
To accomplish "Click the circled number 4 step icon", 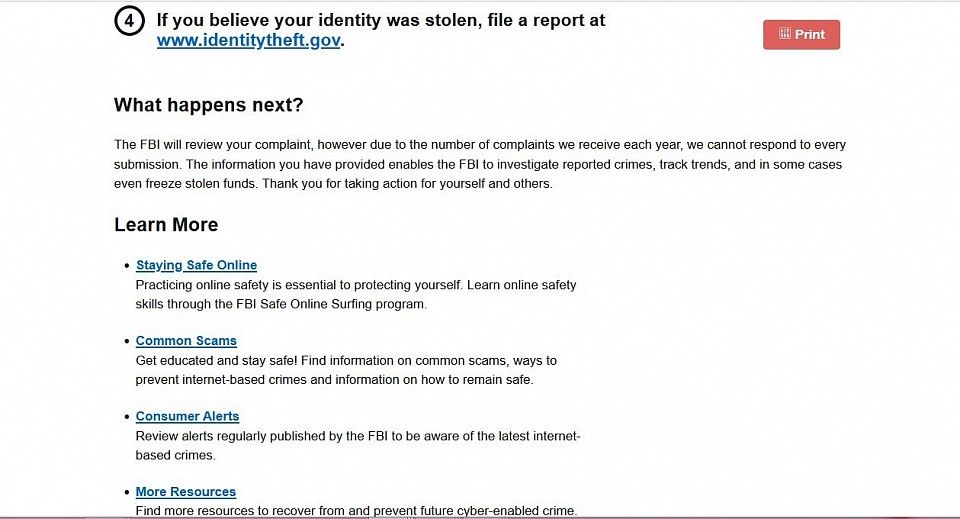I will 129,20.
